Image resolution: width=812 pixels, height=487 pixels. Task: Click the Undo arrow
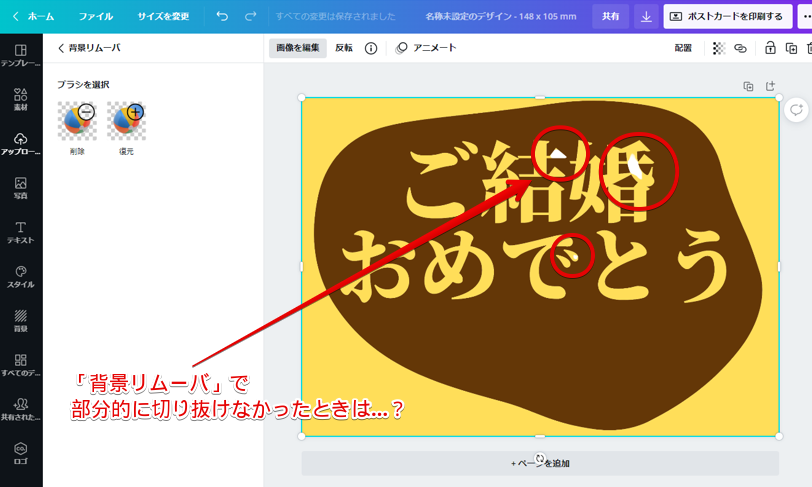tap(222, 16)
